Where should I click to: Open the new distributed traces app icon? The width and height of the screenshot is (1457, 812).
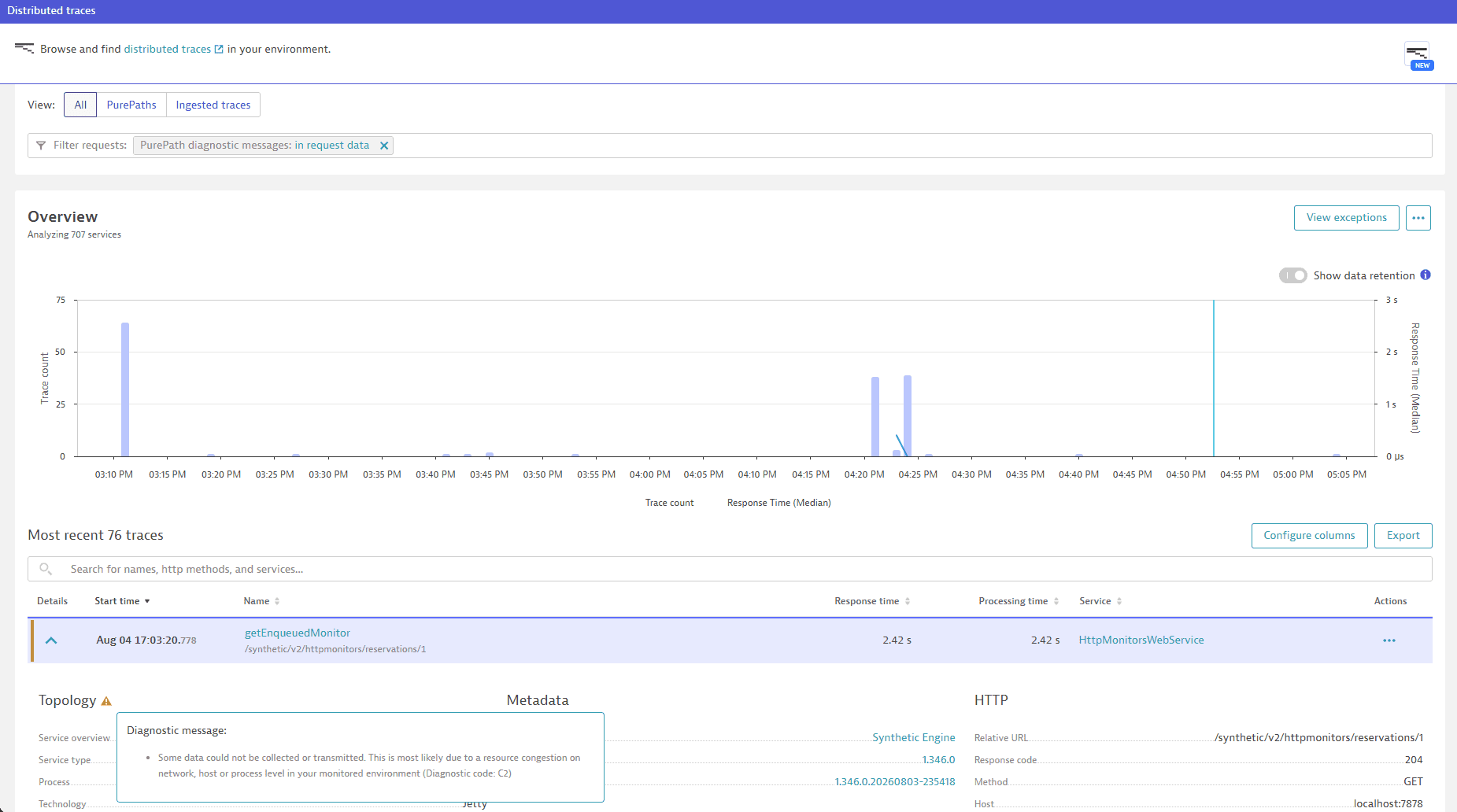click(x=1418, y=56)
